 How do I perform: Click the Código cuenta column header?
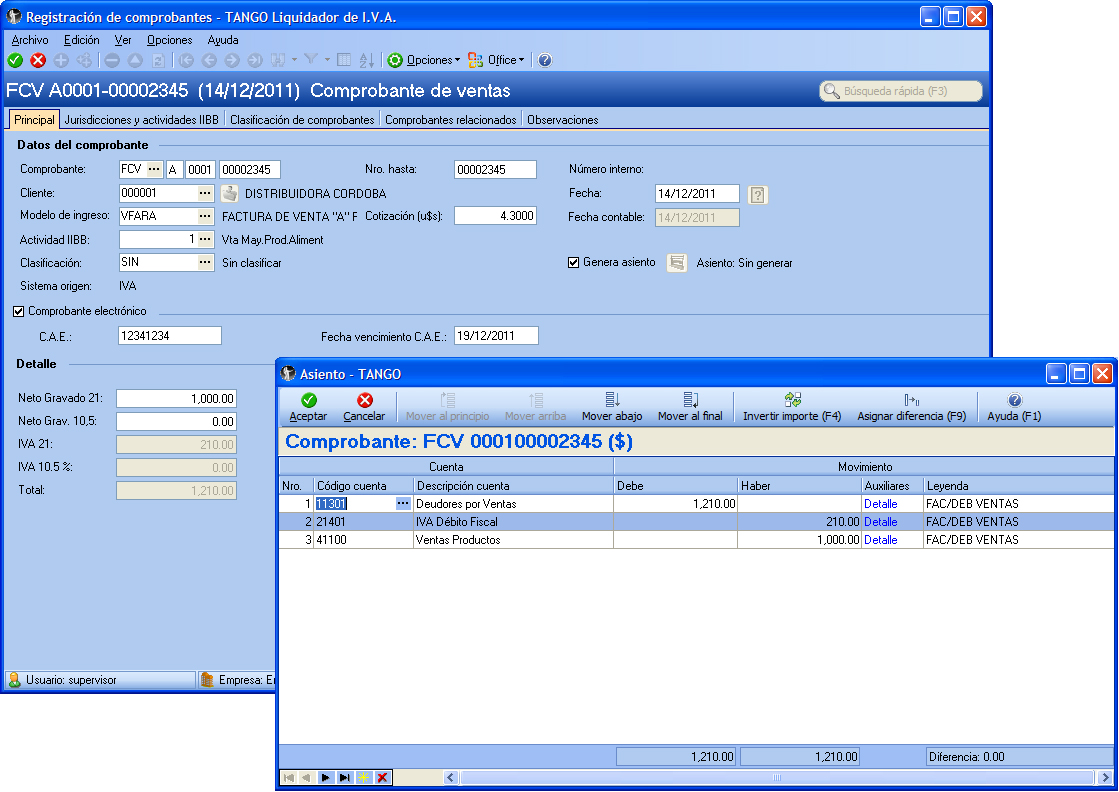(363, 486)
